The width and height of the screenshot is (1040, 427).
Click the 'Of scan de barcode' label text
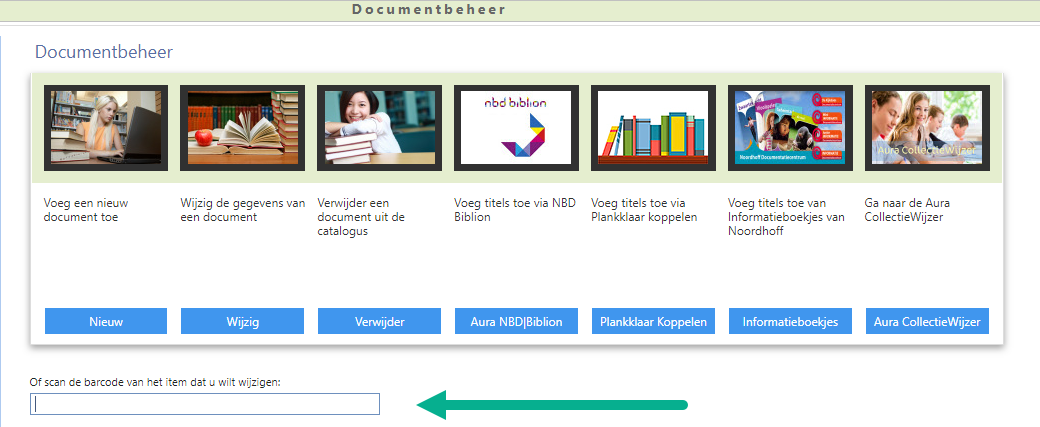point(154,381)
